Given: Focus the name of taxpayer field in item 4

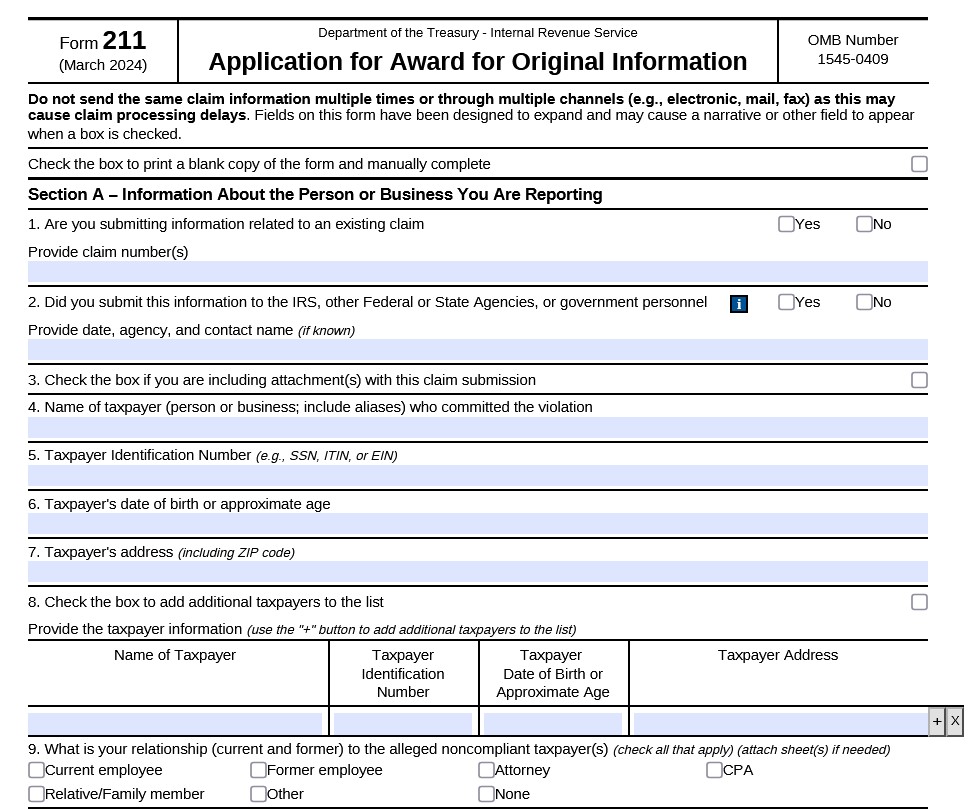Looking at the screenshot, I should tap(478, 428).
